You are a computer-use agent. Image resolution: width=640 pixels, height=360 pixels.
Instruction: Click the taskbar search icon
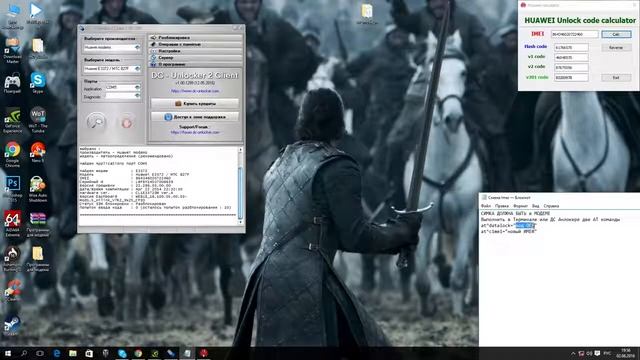pos(24,353)
